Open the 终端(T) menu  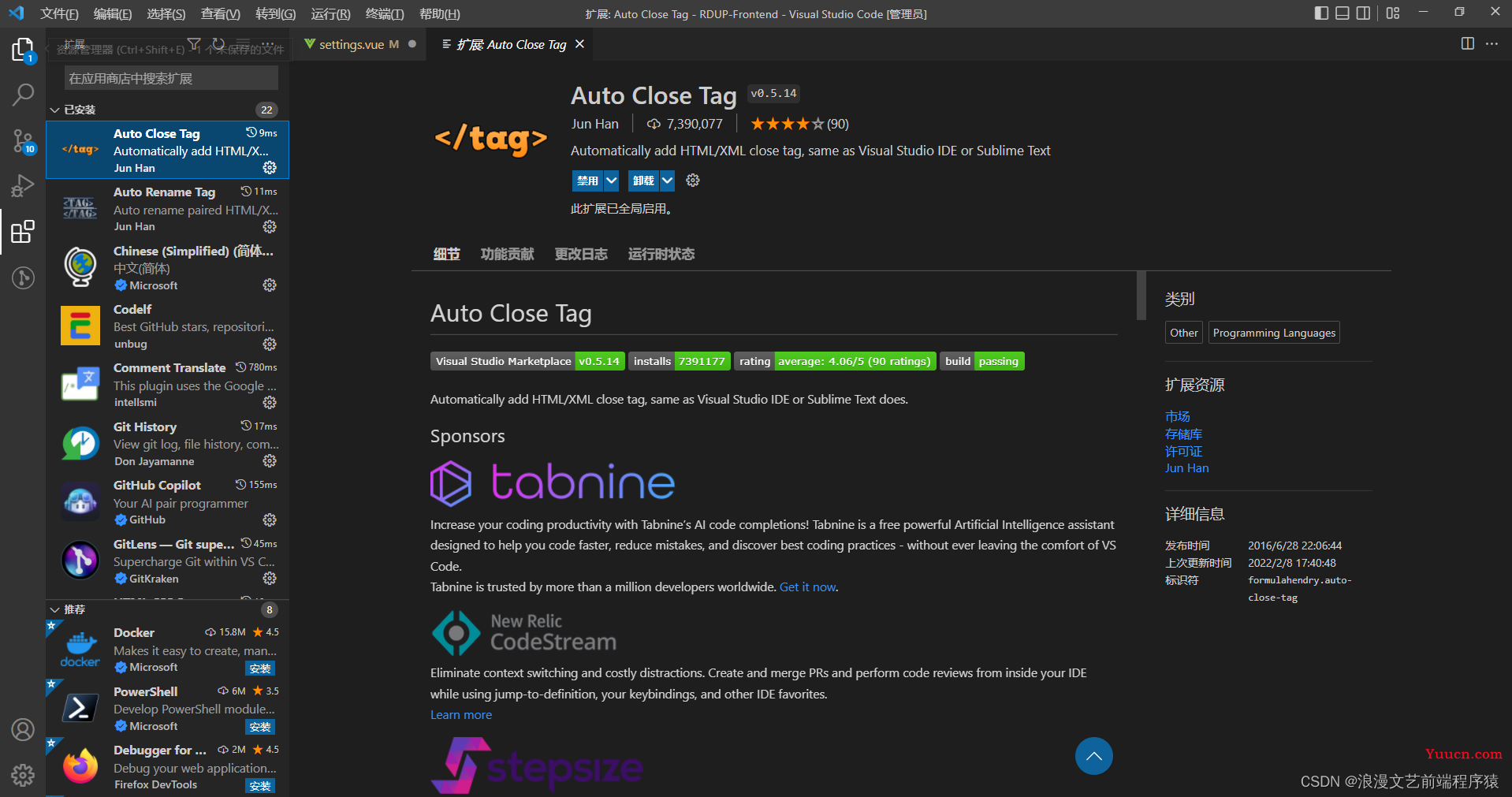click(x=385, y=14)
